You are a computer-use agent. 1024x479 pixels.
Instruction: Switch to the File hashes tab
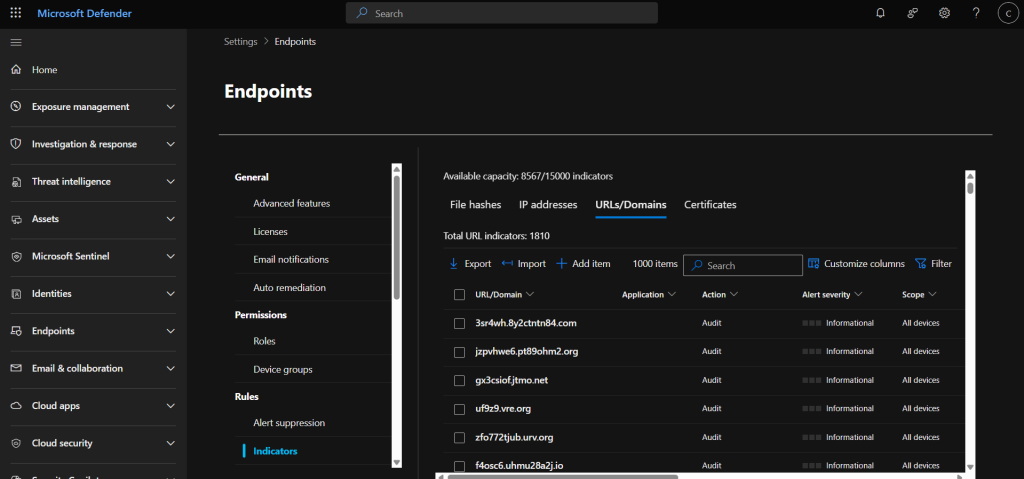pos(475,205)
